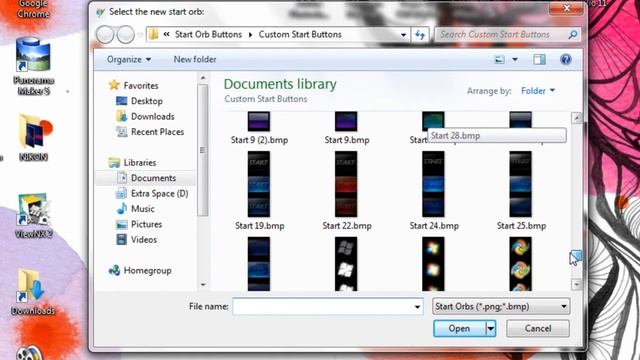640x360 pixels.
Task: Open the Start 19.bmp thumbnail
Action: click(259, 184)
